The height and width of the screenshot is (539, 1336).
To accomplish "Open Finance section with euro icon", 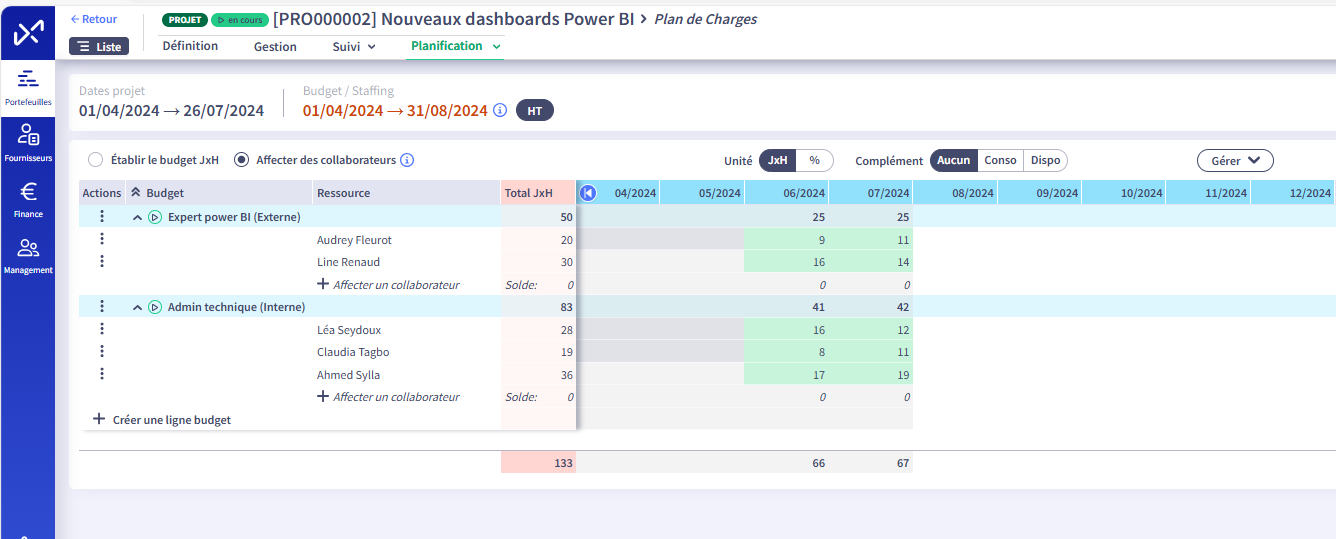I will [x=28, y=200].
